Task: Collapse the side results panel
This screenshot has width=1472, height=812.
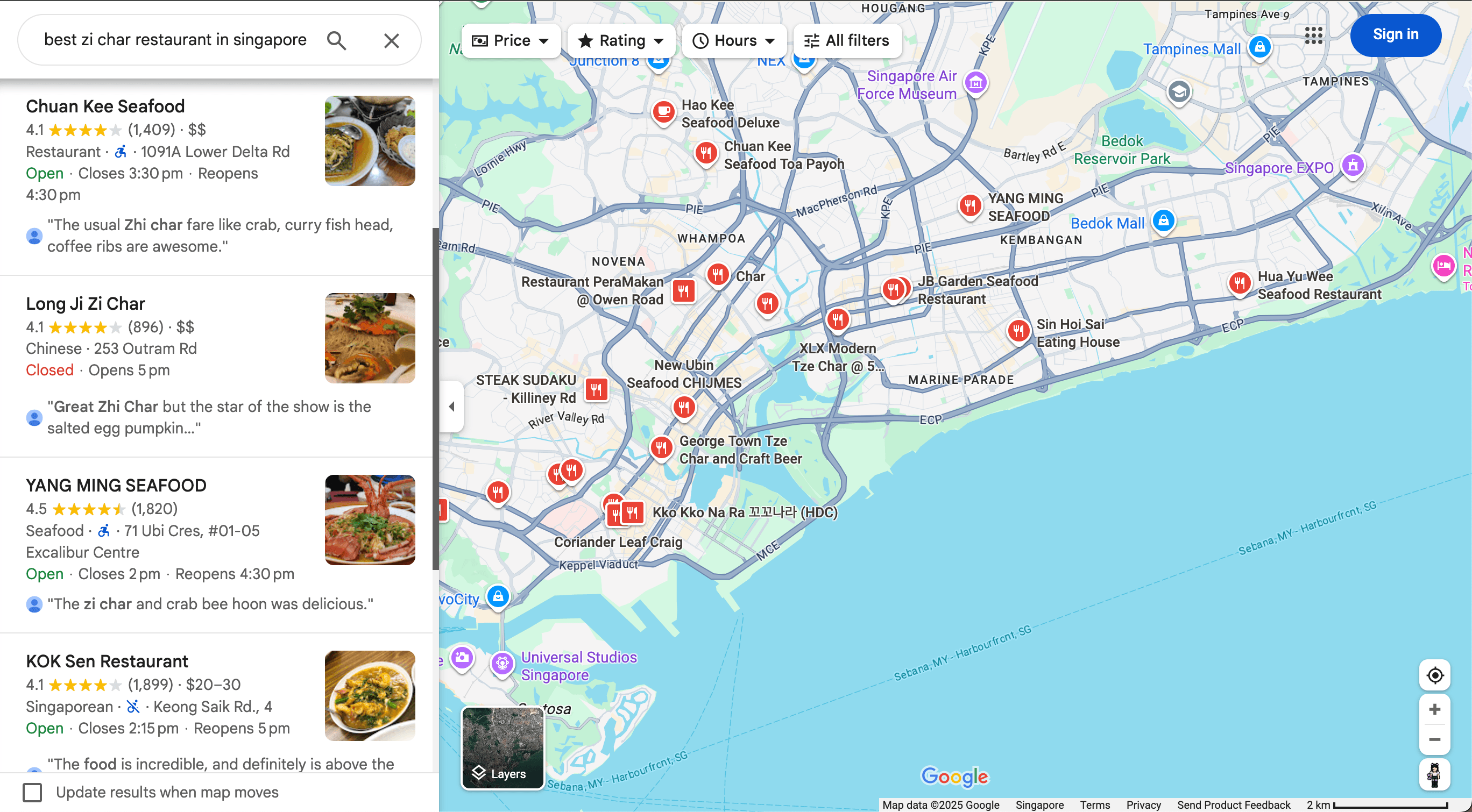Action: 451,407
